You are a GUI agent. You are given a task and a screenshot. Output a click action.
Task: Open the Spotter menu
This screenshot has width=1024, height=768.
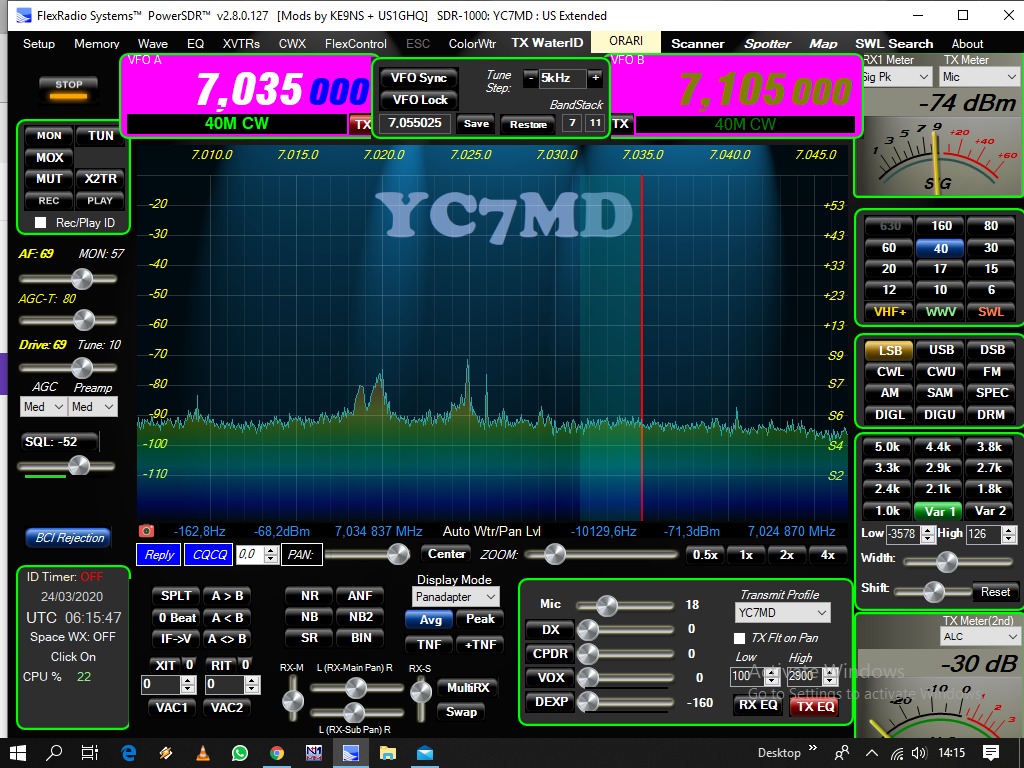click(x=767, y=44)
